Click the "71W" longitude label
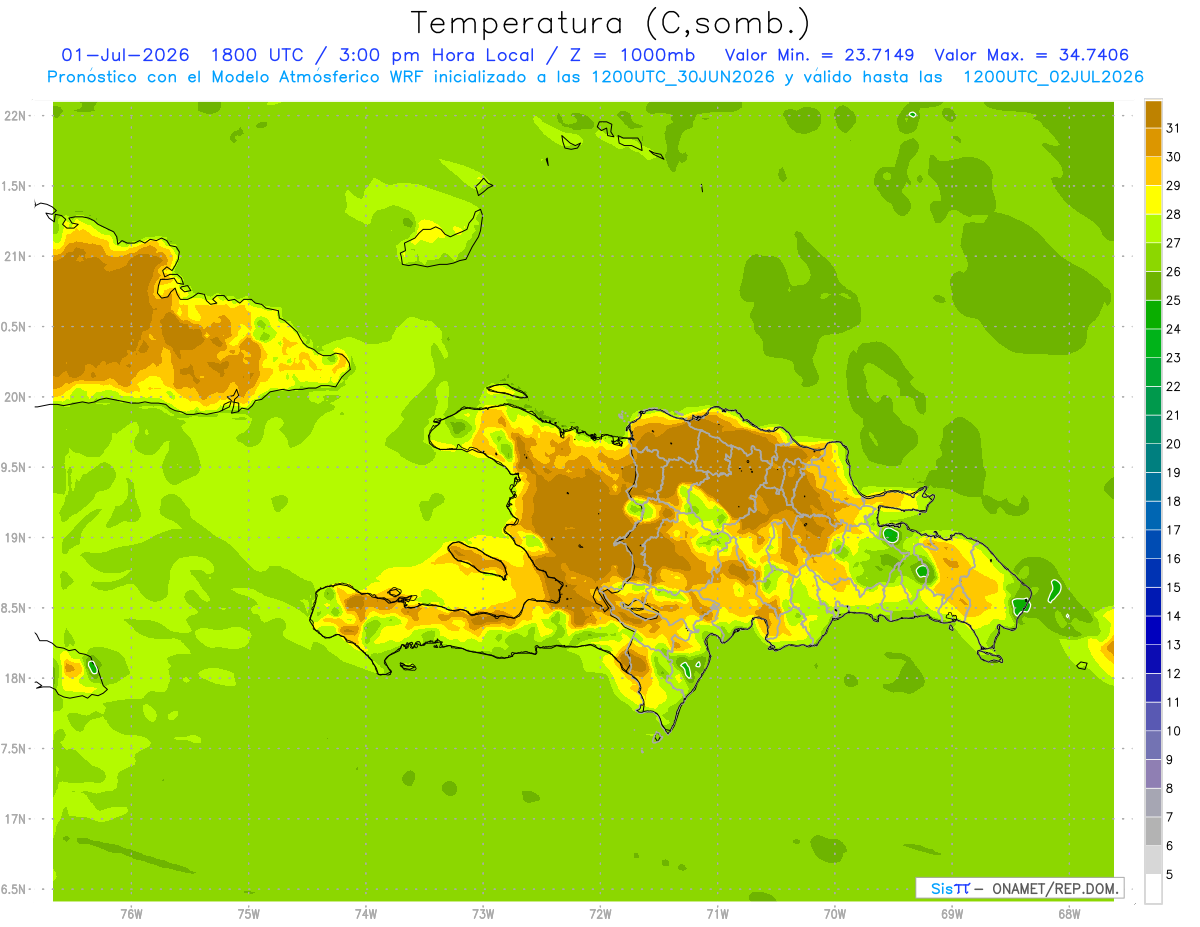1200x927 pixels. 717,914
